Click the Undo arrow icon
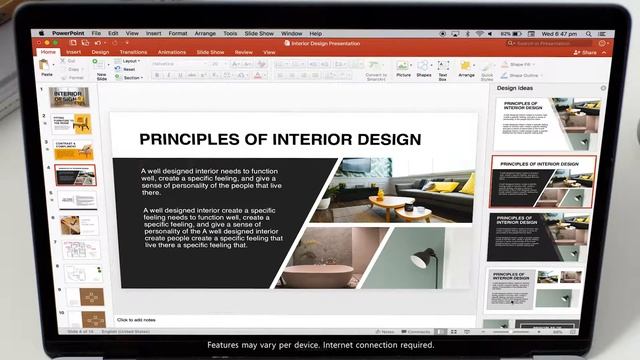The height and width of the screenshot is (360, 640). click(97, 43)
